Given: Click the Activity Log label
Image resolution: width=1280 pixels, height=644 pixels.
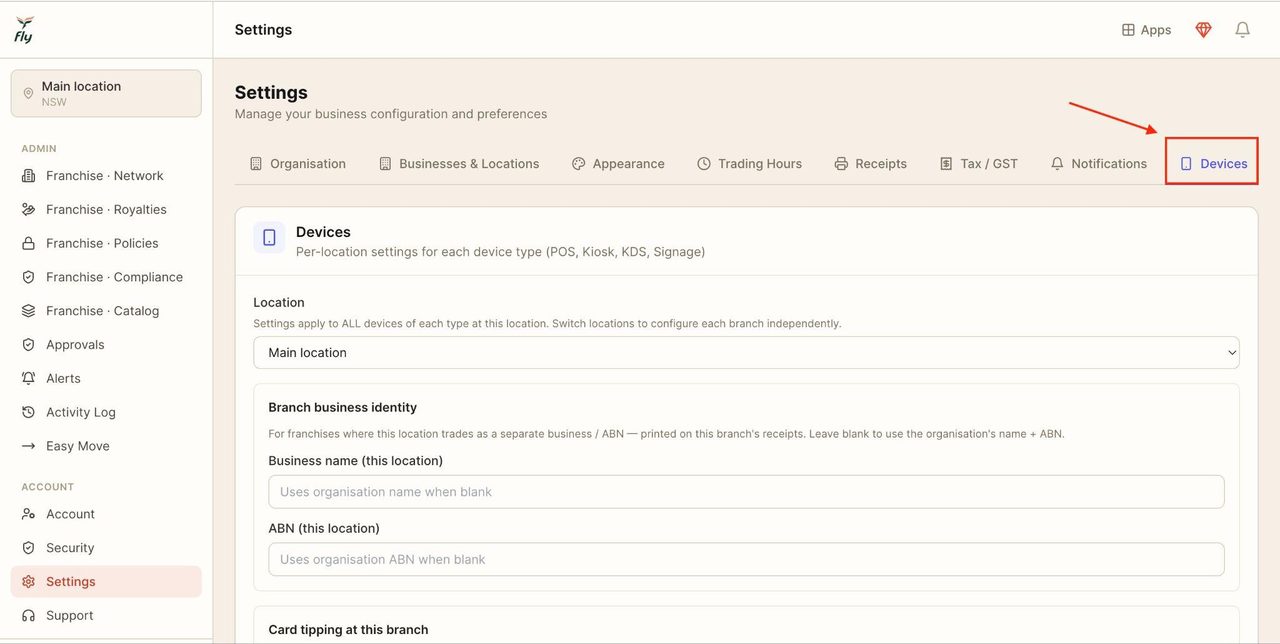Looking at the screenshot, I should 81,412.
